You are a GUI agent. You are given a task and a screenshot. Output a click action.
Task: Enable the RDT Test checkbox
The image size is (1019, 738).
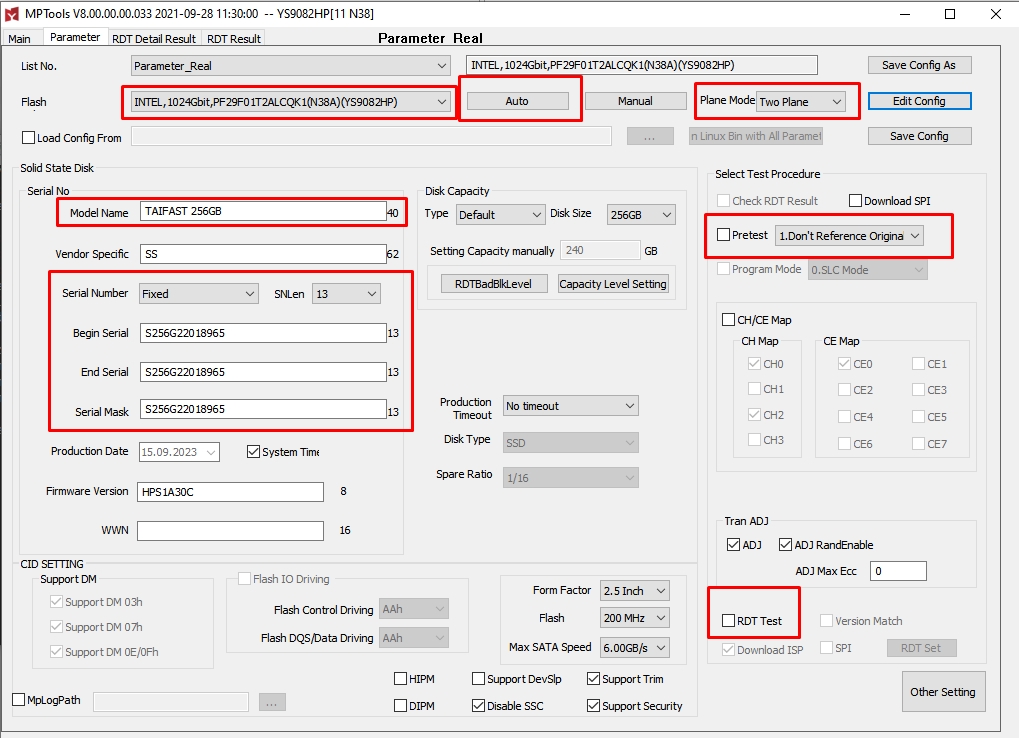coord(728,621)
